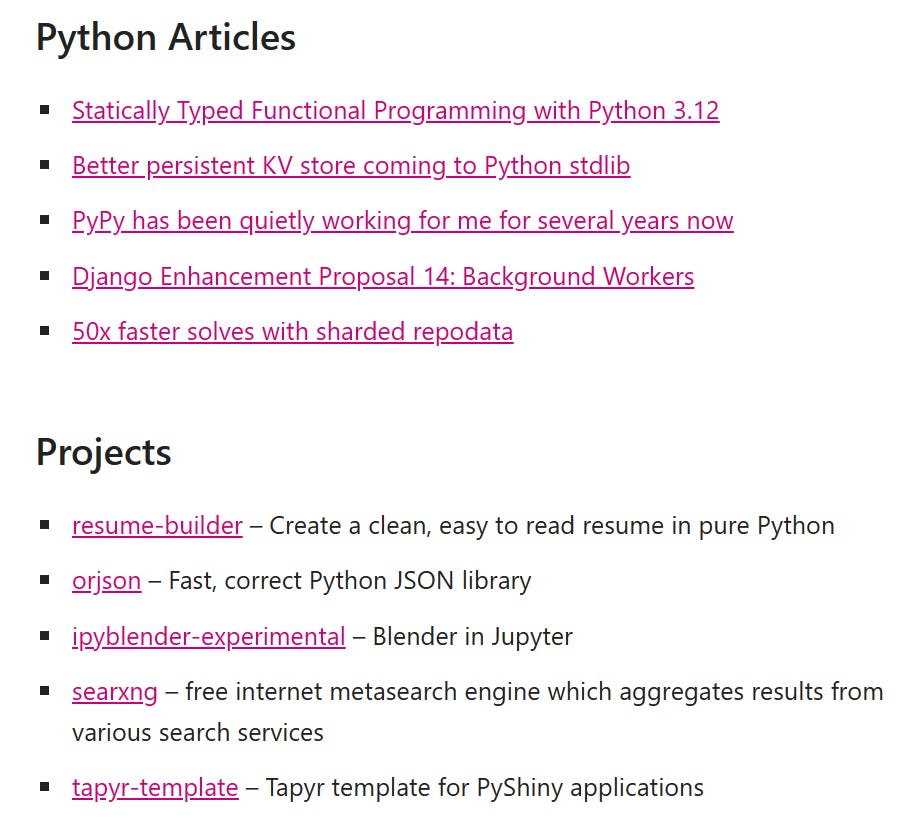This screenshot has width=921, height=827.
Task: Open Better persistent KV store article
Action: click(x=351, y=166)
